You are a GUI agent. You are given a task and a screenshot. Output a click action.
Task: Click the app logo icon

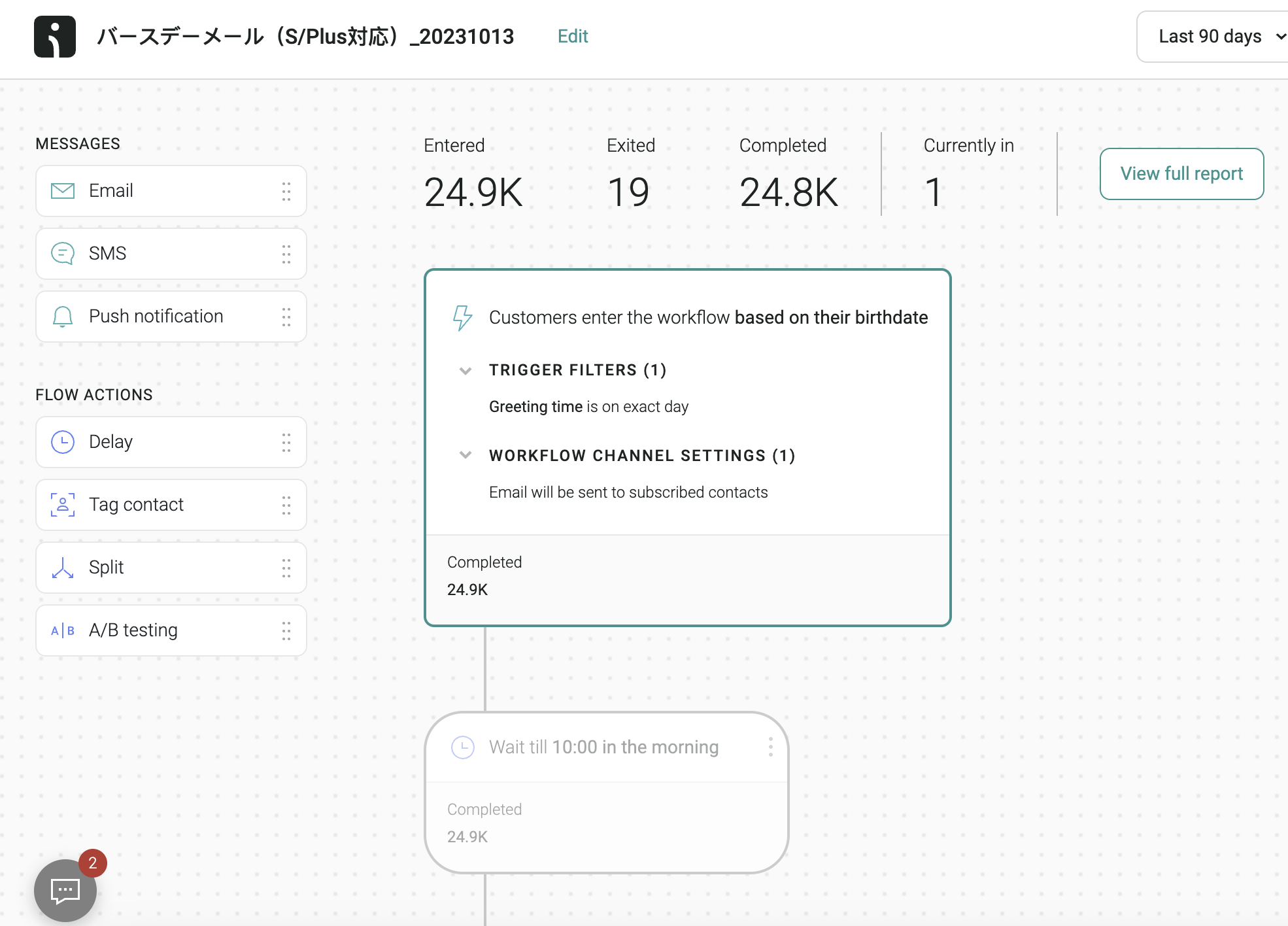tap(55, 37)
